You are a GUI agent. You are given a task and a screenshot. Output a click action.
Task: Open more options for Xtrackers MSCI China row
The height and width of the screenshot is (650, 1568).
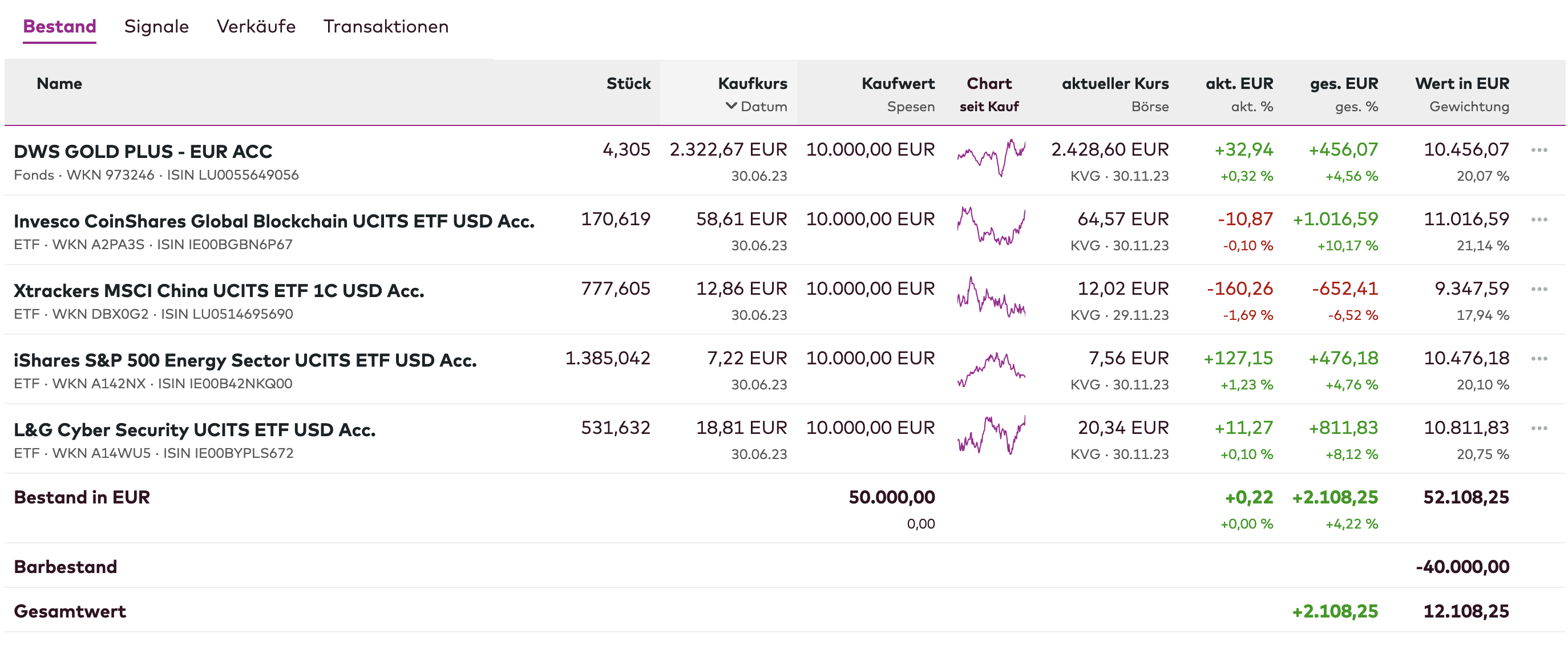(1539, 289)
